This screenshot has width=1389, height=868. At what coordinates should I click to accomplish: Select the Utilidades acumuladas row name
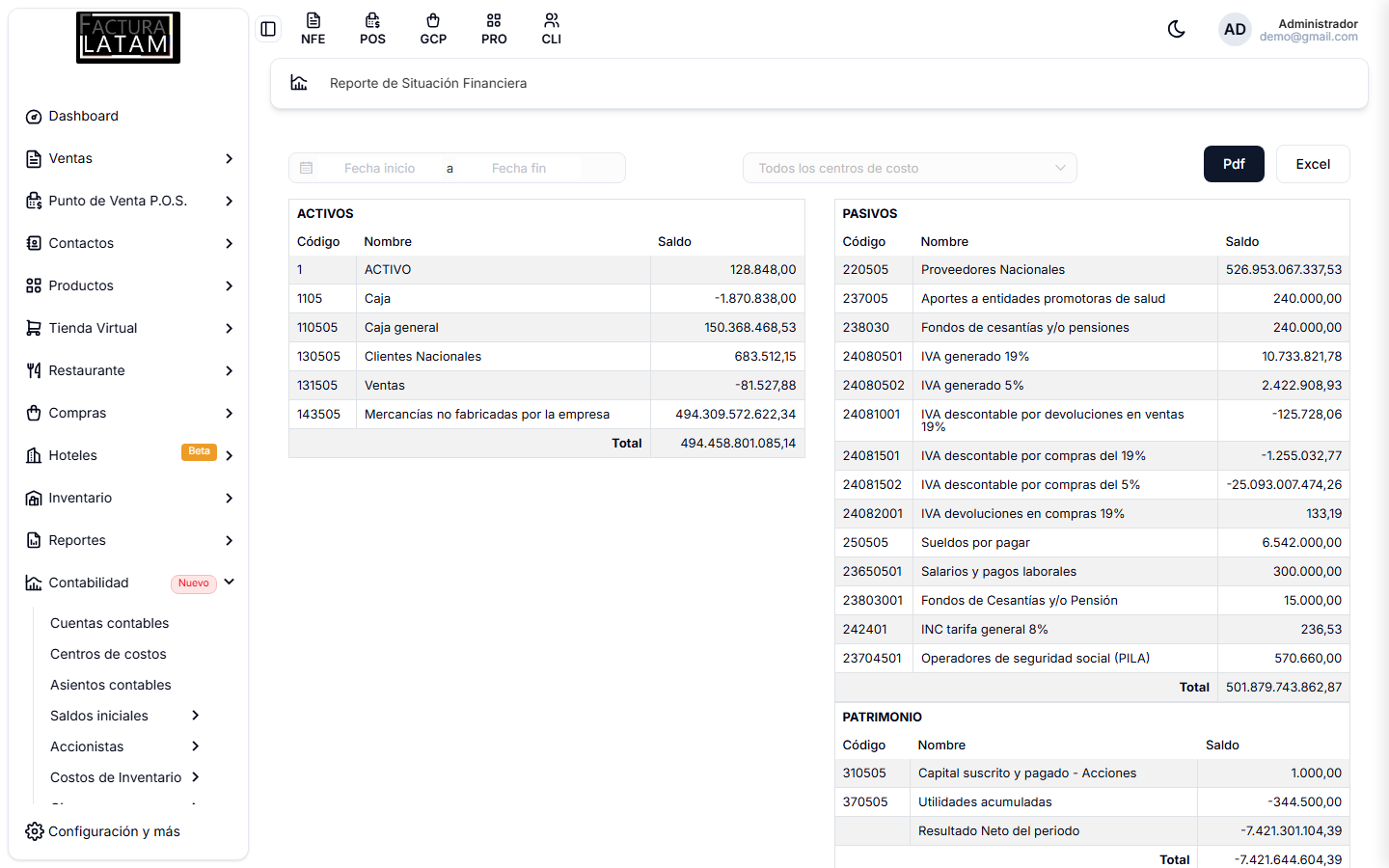coord(985,802)
